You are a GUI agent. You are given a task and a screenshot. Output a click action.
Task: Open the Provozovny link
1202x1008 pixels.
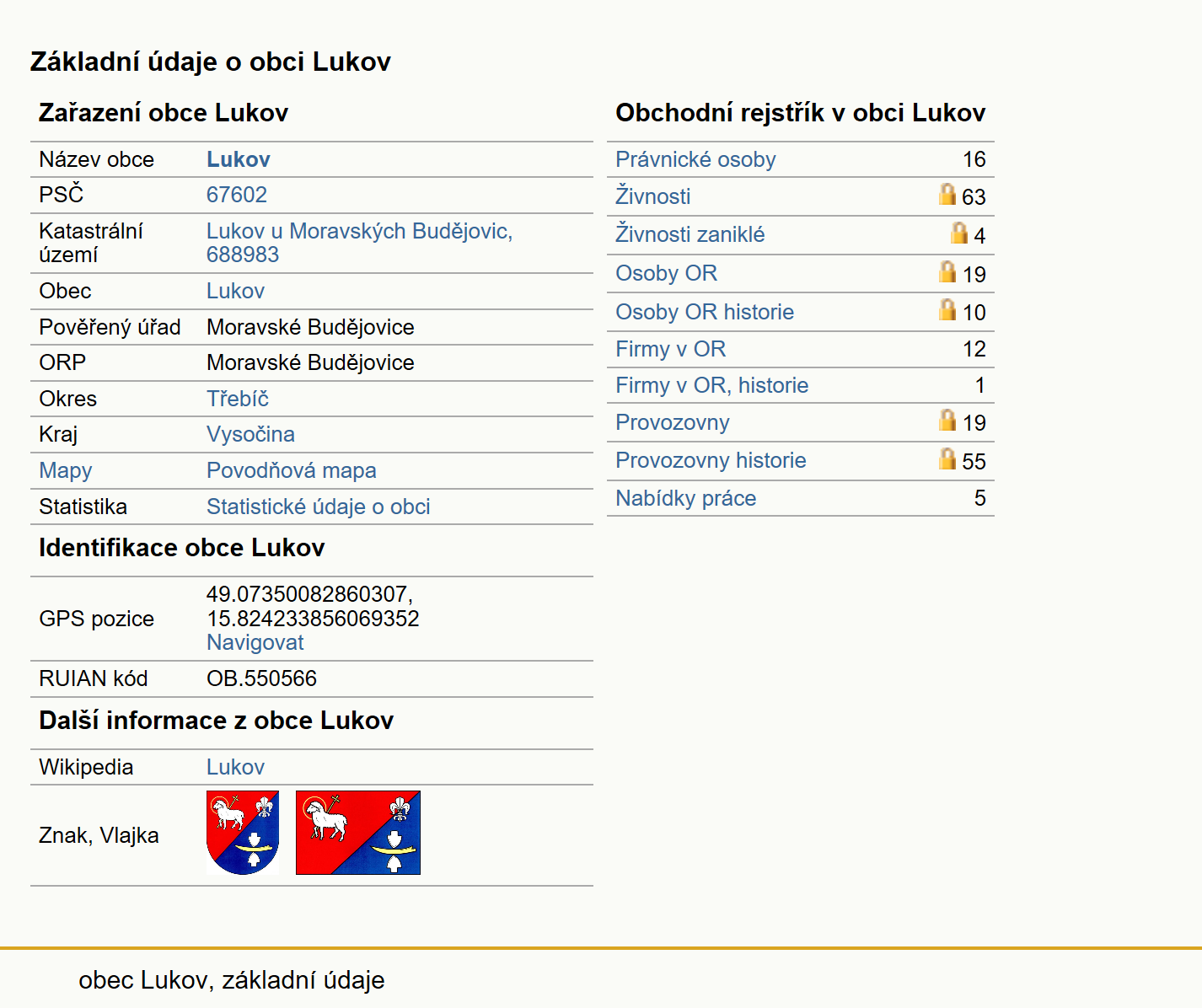point(673,422)
